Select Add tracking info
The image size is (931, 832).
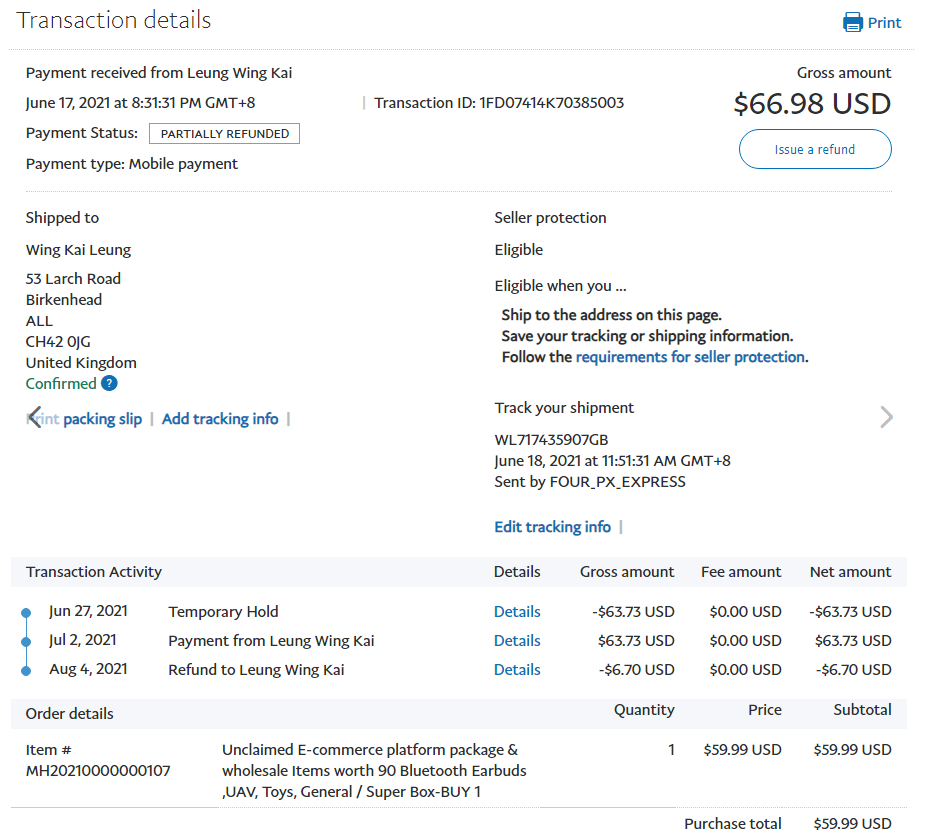(x=220, y=419)
